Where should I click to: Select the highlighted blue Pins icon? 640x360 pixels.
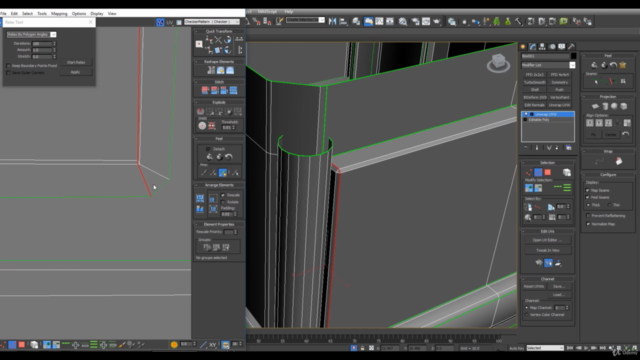pos(222,173)
